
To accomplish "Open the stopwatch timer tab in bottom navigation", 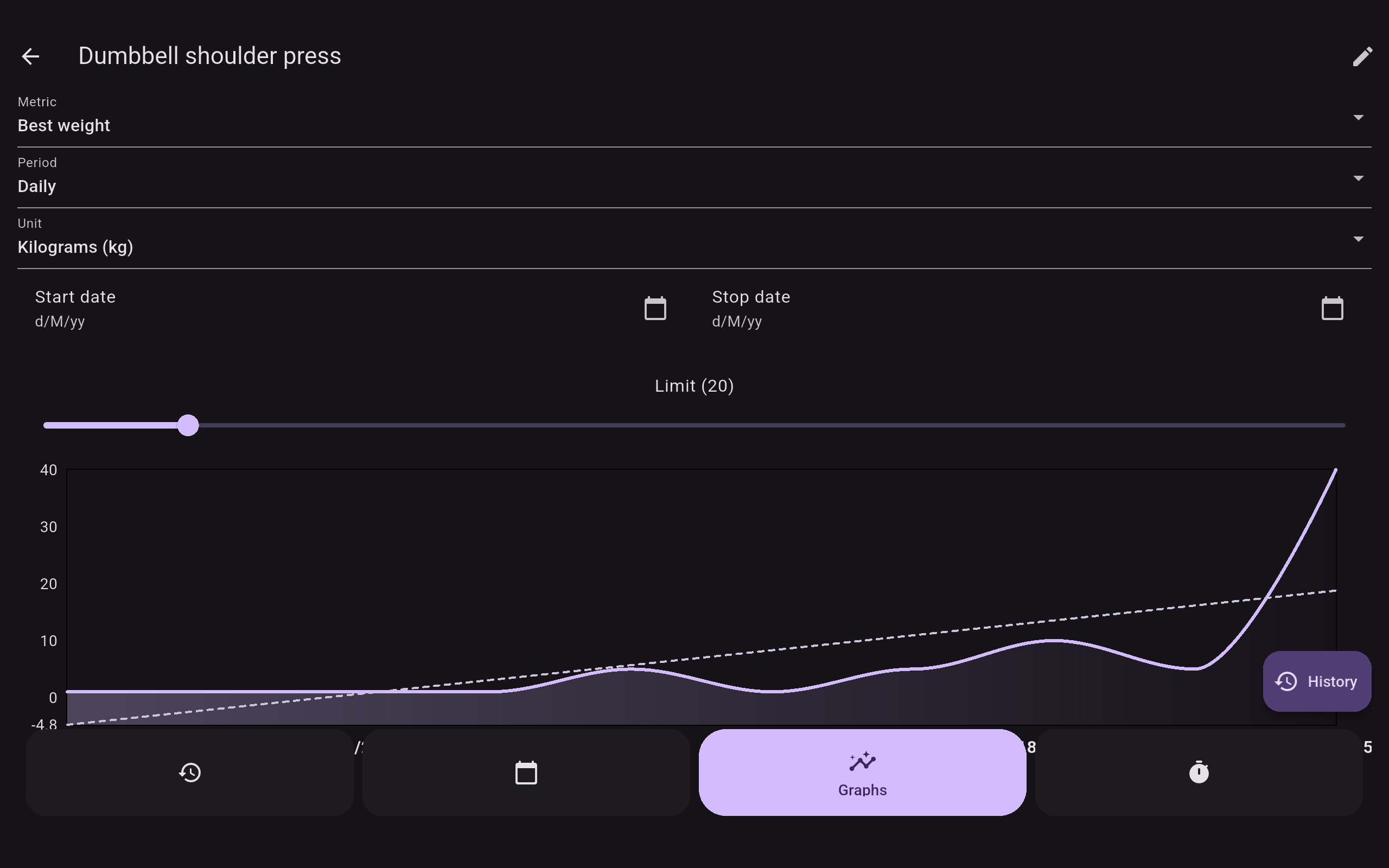I will (x=1199, y=772).
